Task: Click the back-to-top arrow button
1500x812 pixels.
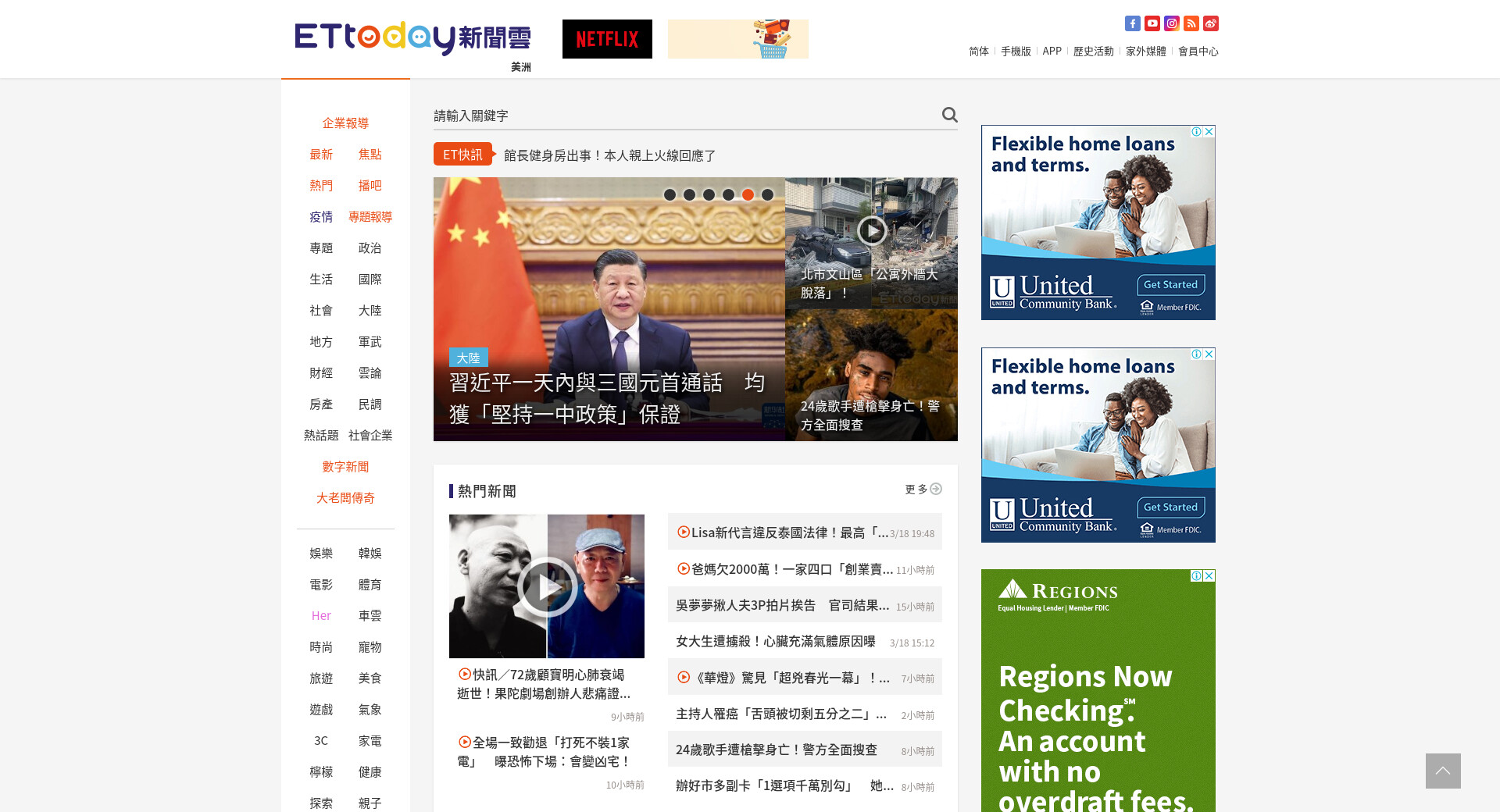Action: [1443, 771]
